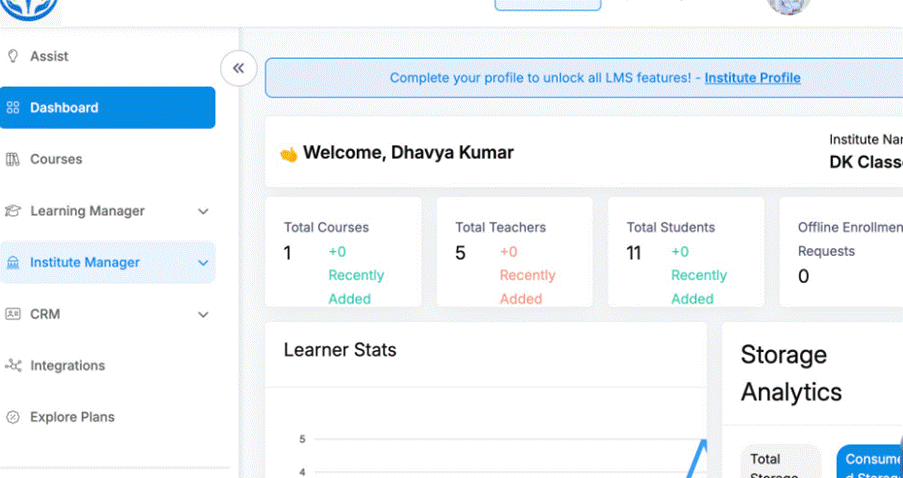Select the Integrations sidebar entry
This screenshot has height=478, width=903.
[x=67, y=366]
